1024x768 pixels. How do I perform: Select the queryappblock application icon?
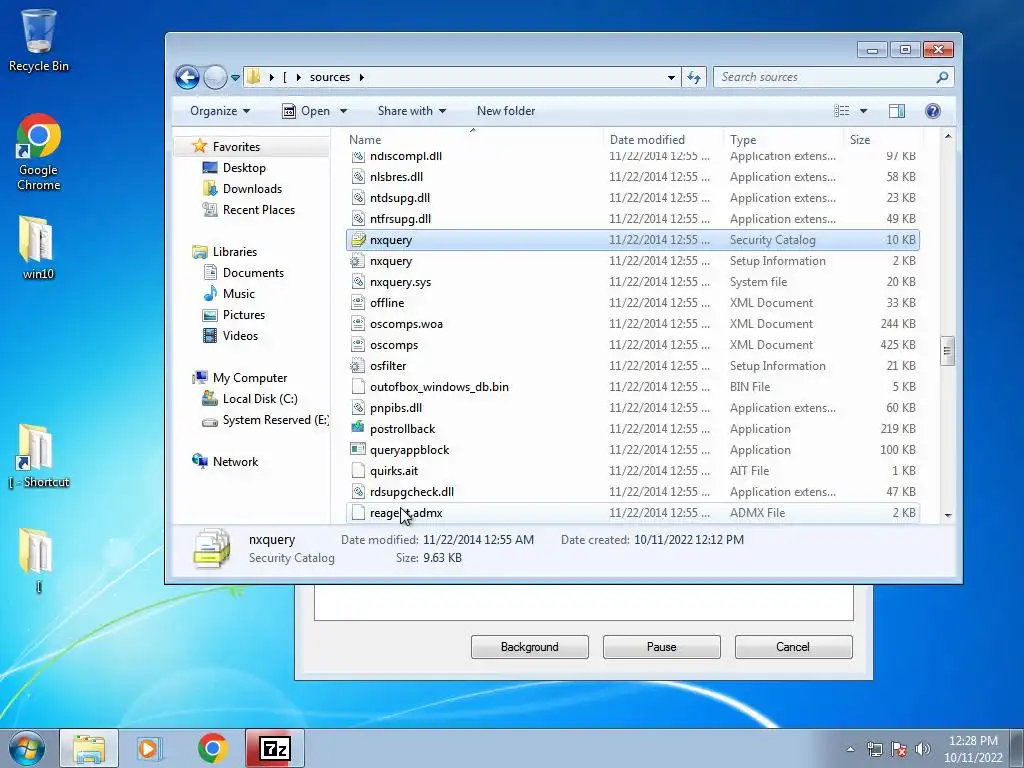[x=357, y=449]
